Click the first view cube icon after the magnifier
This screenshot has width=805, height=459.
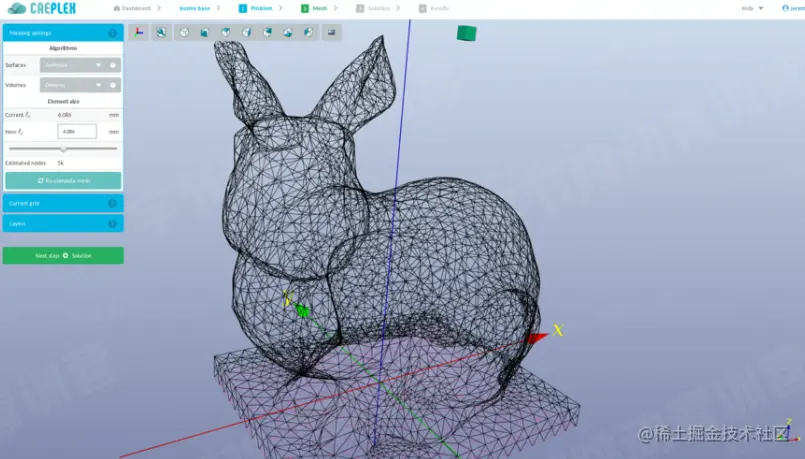click(x=184, y=32)
